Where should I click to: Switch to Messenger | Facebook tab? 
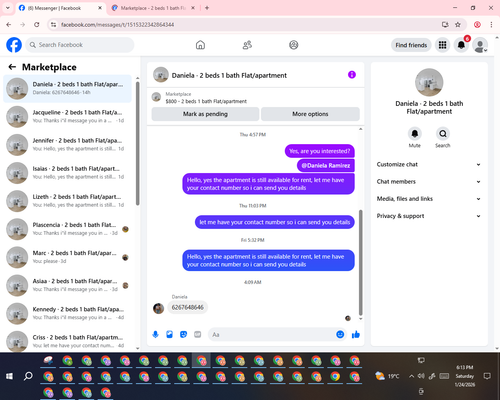(x=60, y=8)
